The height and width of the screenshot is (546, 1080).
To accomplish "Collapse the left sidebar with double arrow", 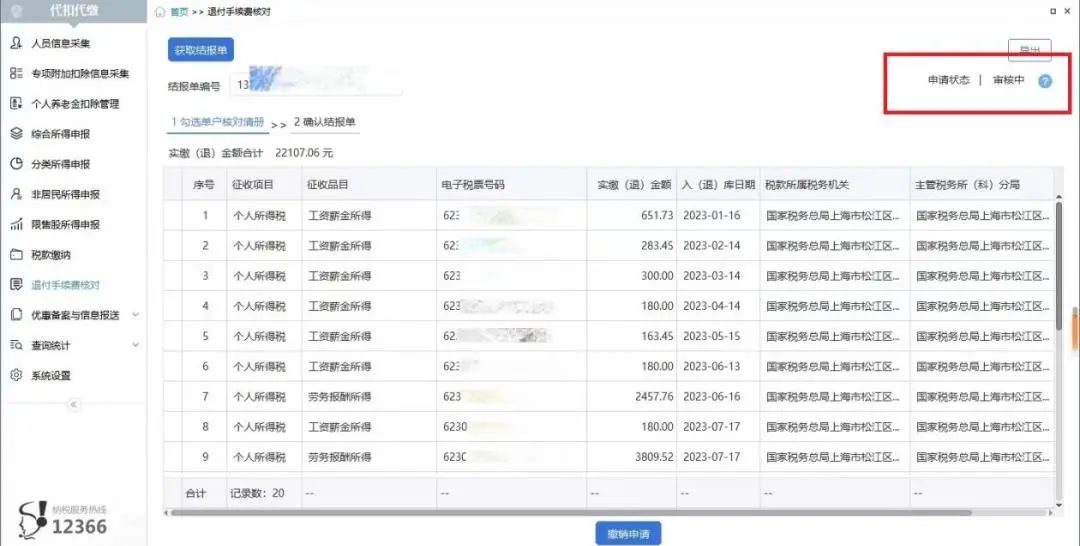I will click(72, 404).
